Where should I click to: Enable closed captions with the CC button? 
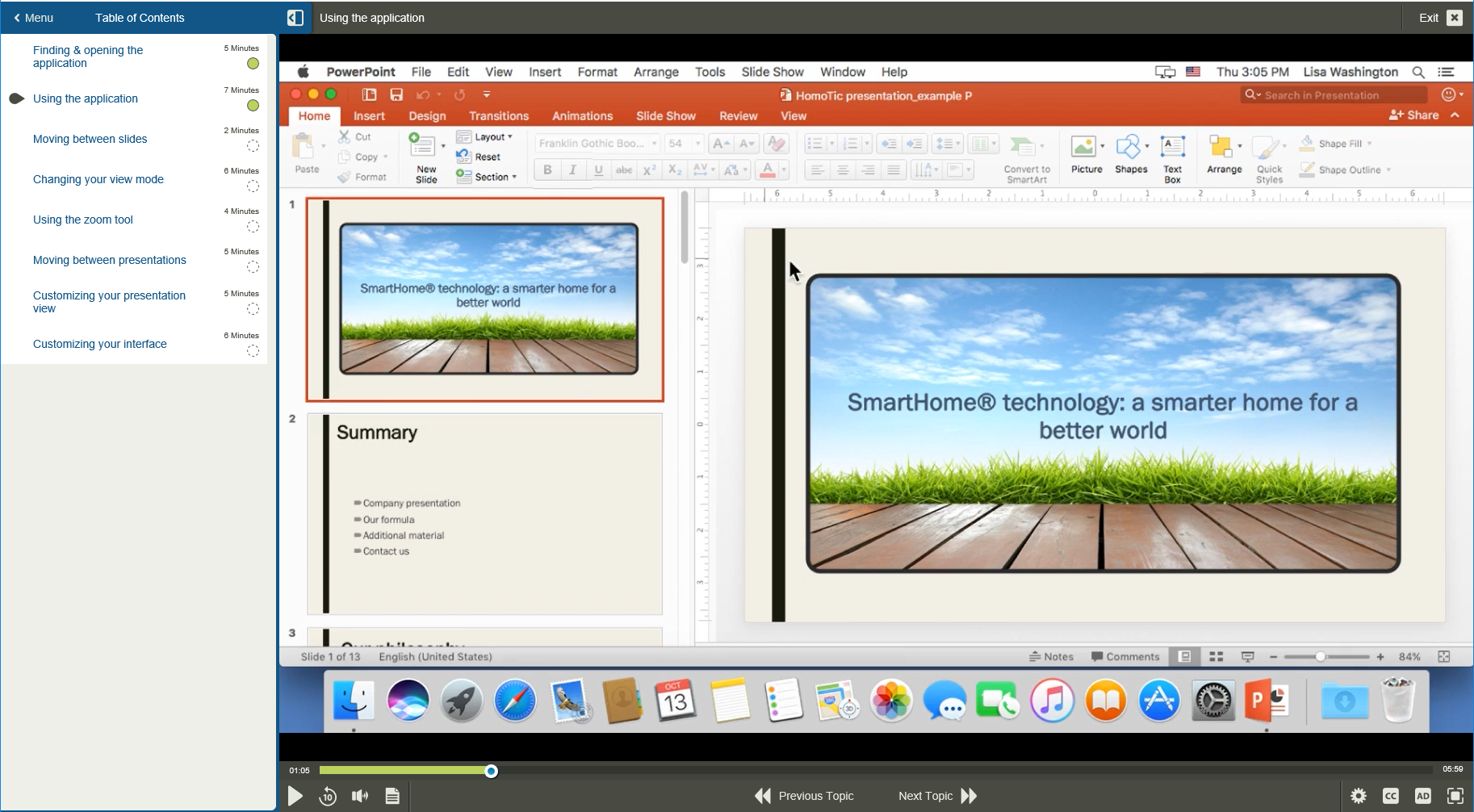(1391, 796)
